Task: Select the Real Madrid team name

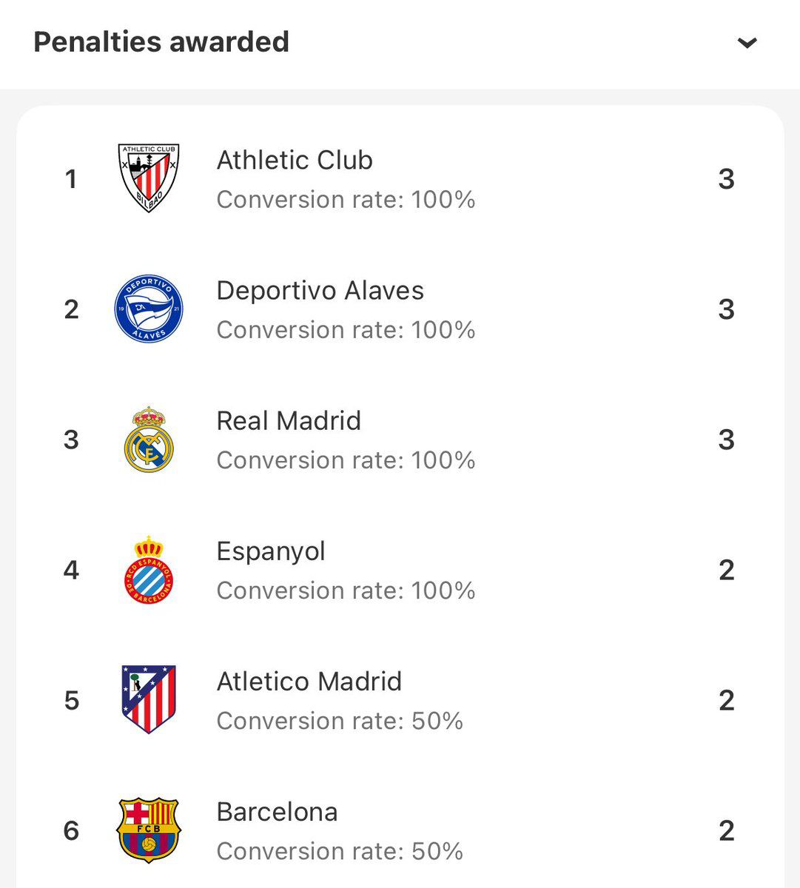Action: 288,421
